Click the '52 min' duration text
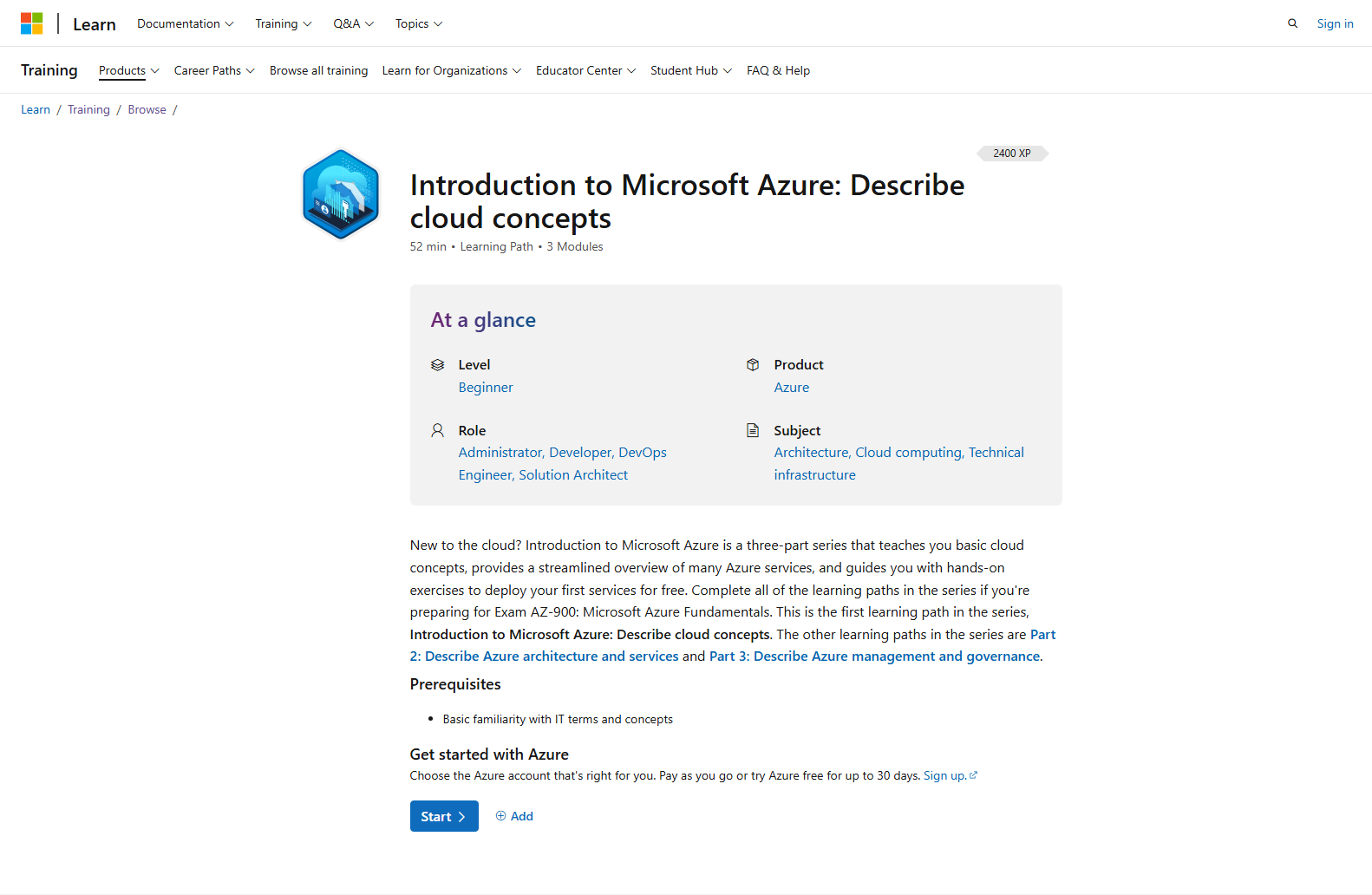Screen dimensions: 1372x895 tap(428, 247)
